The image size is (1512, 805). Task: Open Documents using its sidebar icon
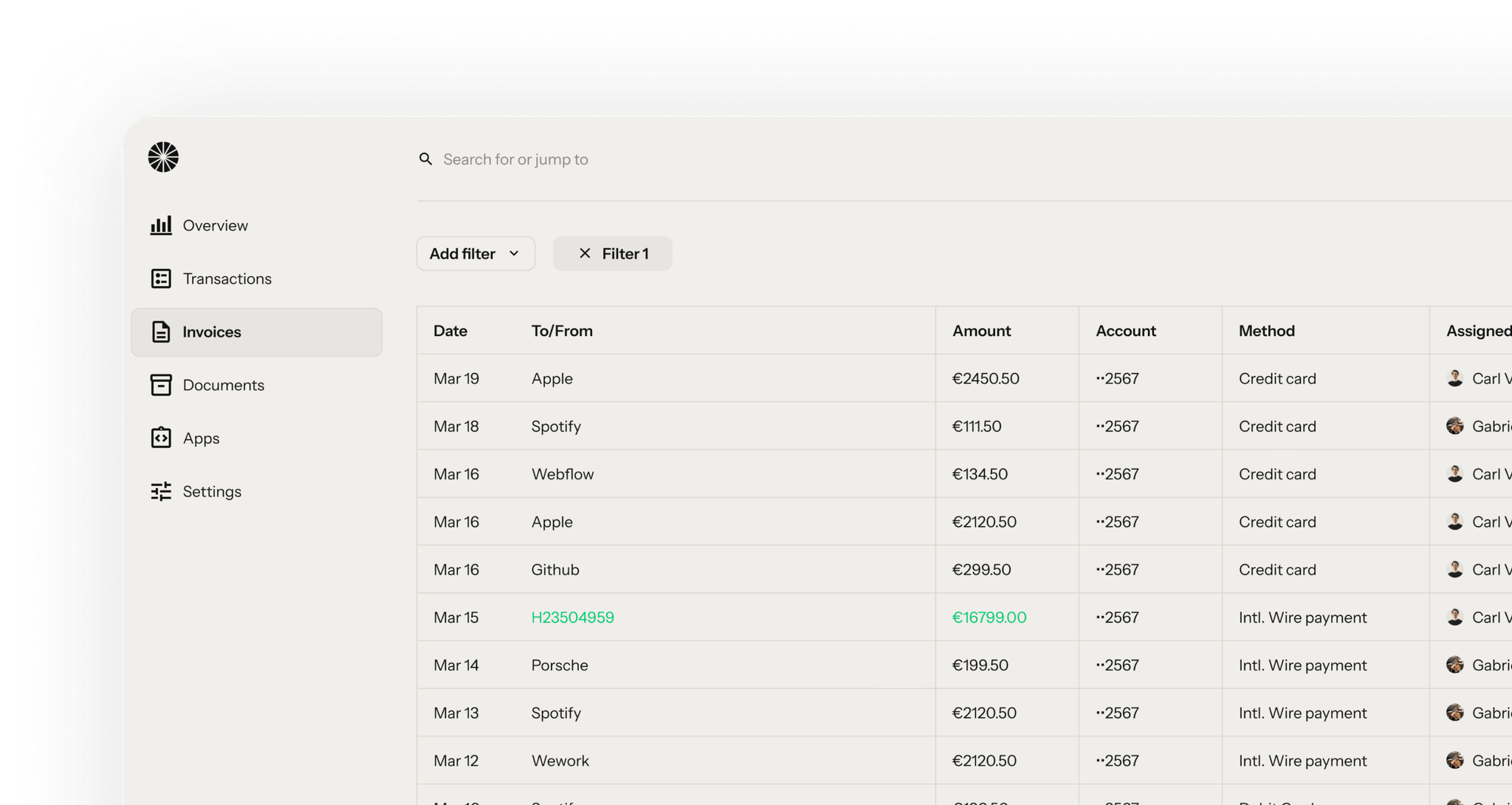(161, 385)
